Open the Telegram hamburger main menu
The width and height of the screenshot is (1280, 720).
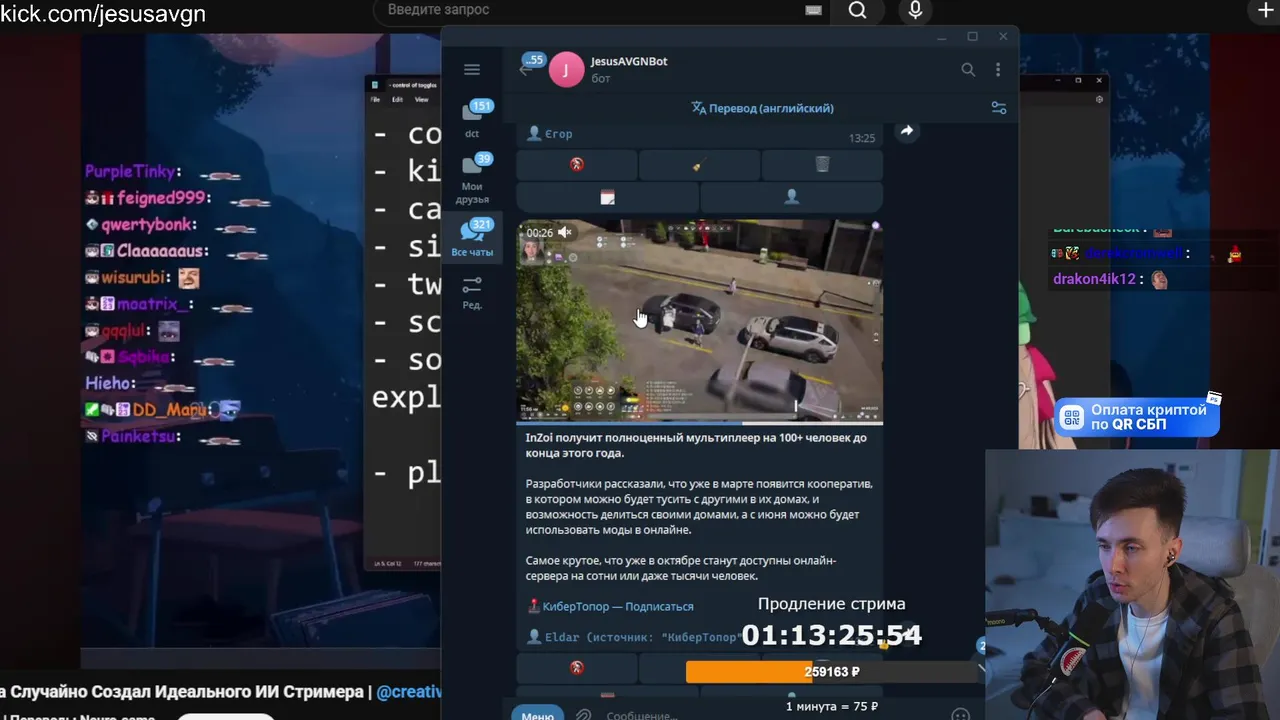472,69
